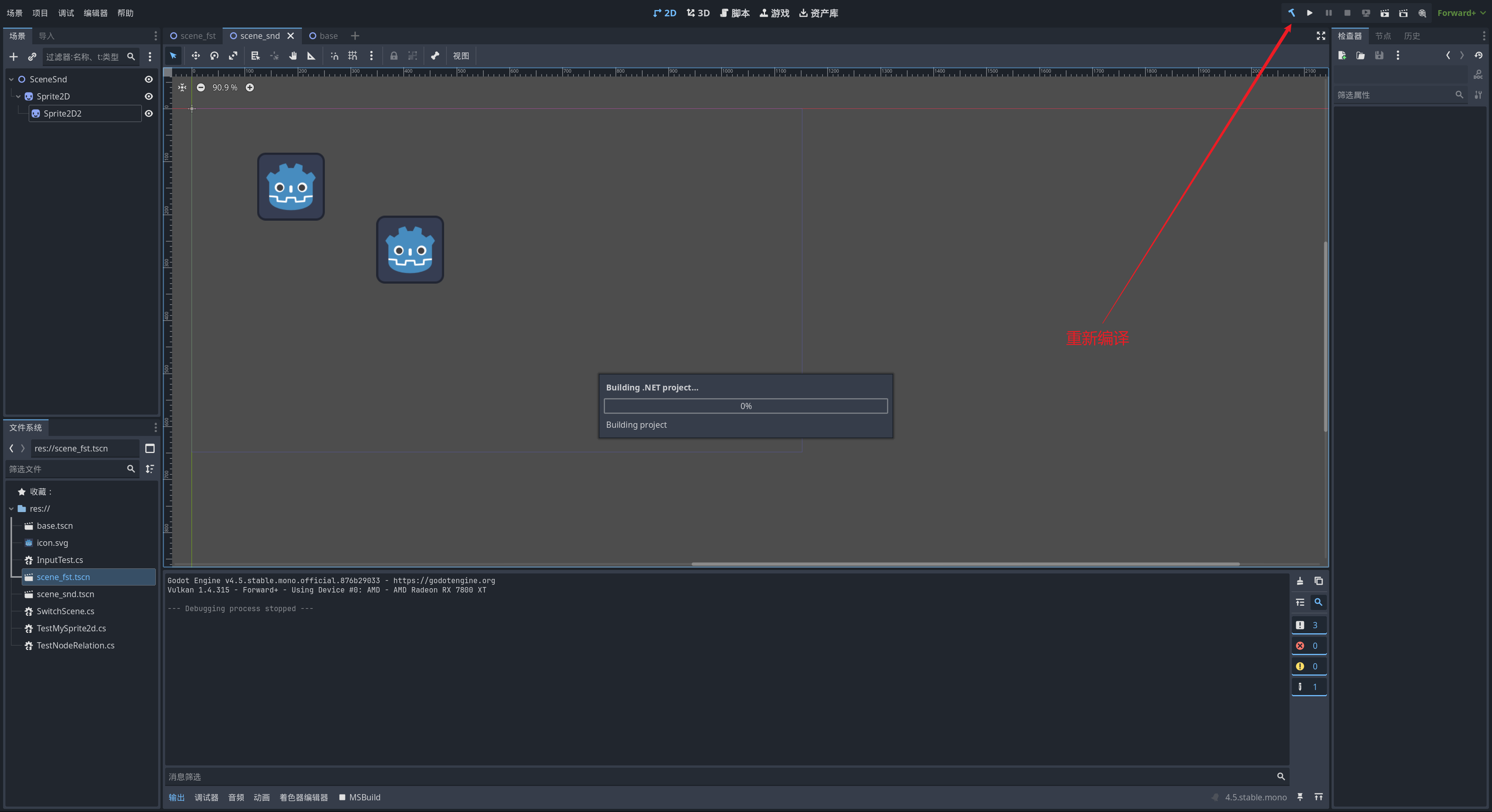Viewport: 1492px width, 812px height.
Task: Toggle error messages filter in output
Action: click(x=1308, y=646)
